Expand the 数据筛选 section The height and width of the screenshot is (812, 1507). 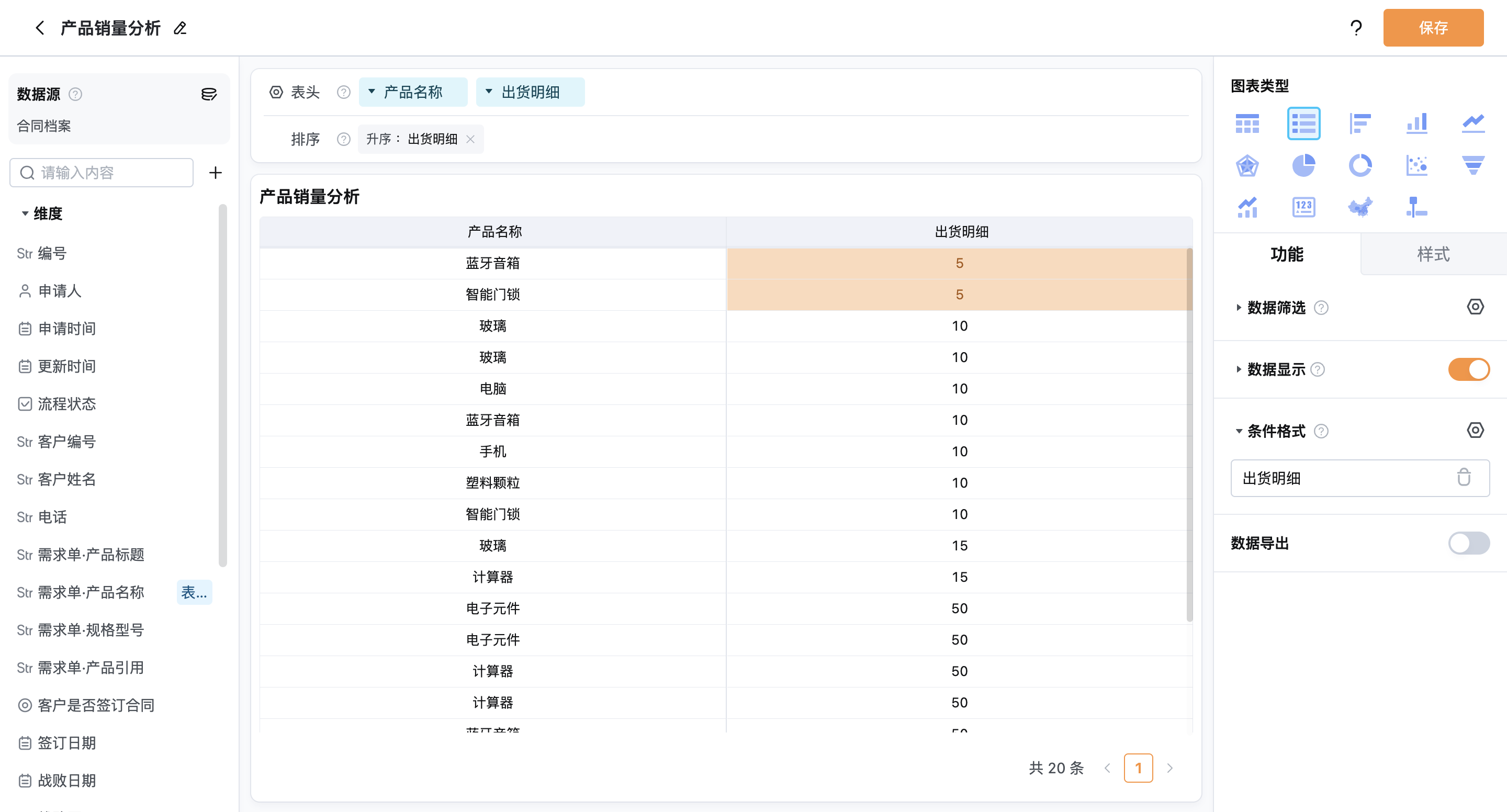(1238, 308)
